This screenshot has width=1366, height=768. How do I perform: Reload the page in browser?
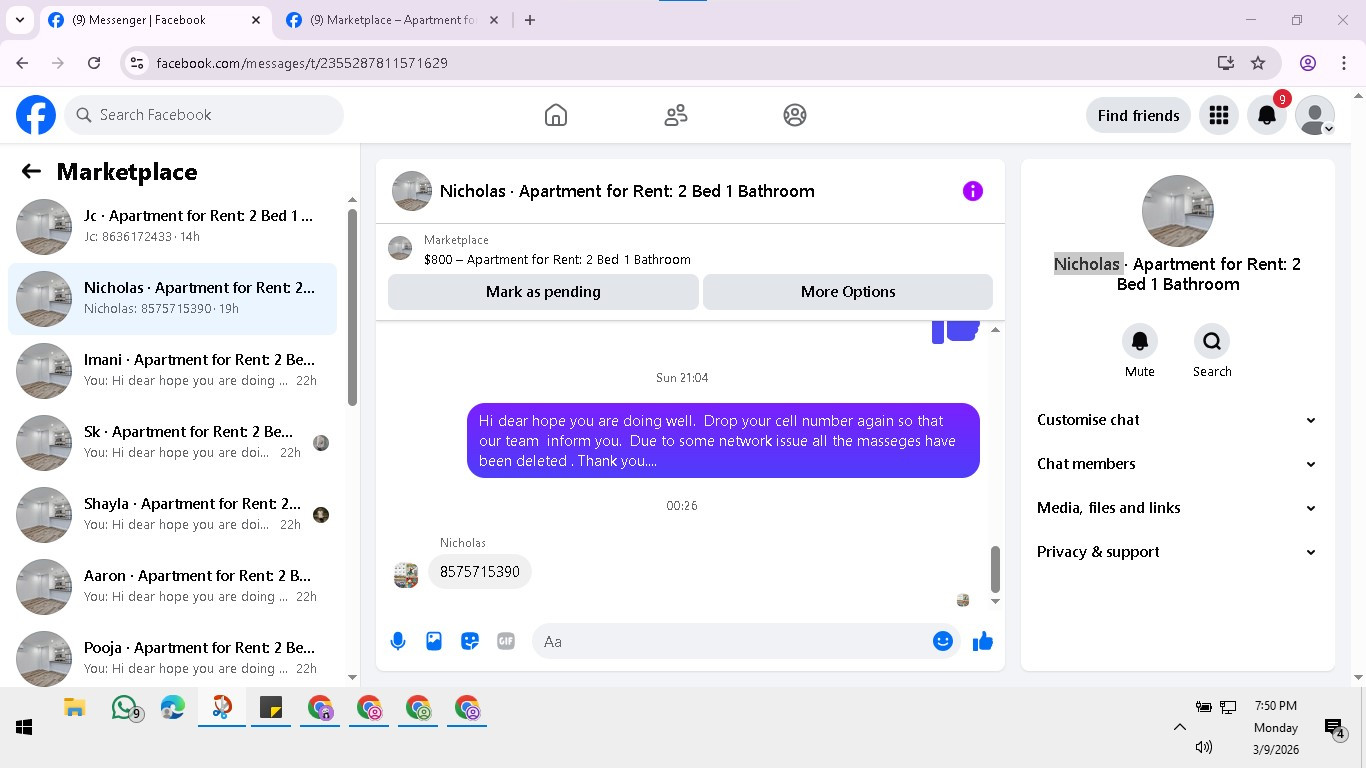click(94, 63)
